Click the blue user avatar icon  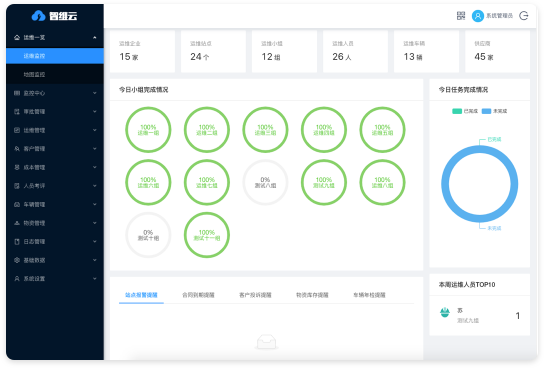(478, 16)
